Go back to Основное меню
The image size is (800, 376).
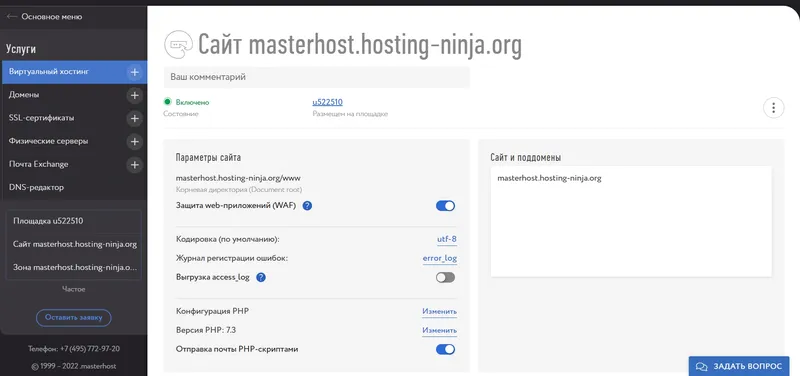coord(52,17)
